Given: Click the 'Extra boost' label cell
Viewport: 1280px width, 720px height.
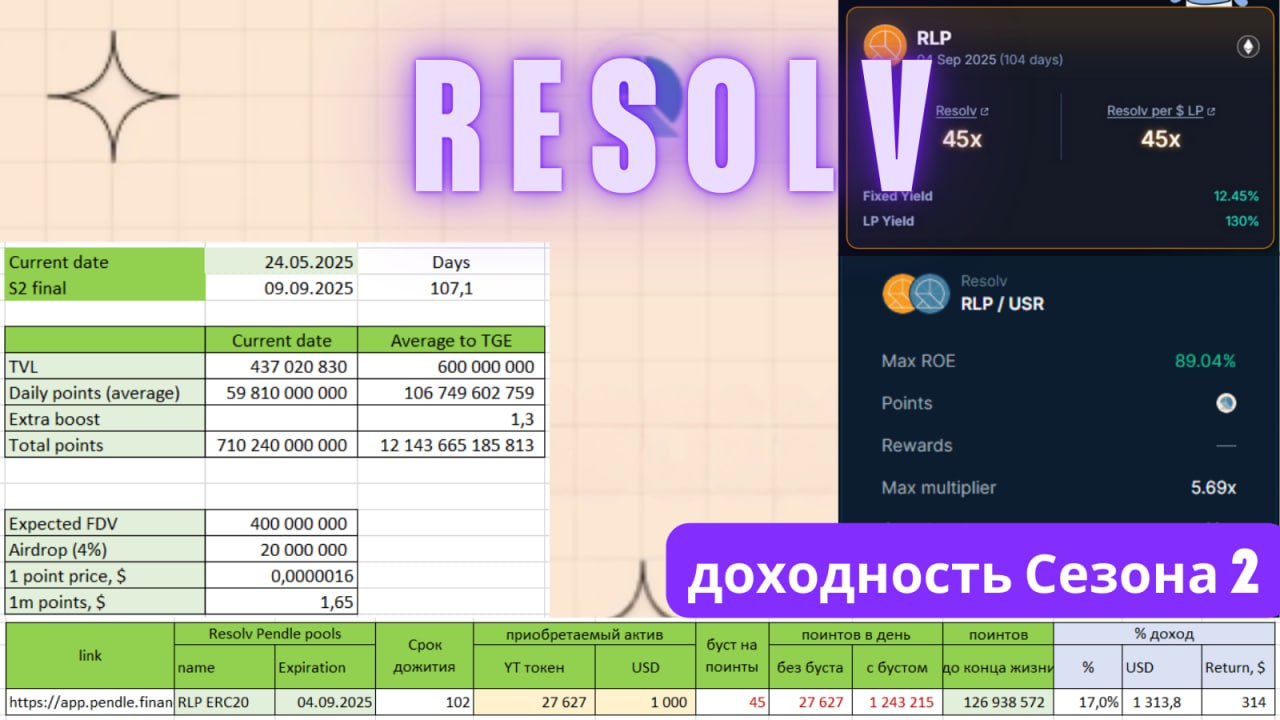Looking at the screenshot, I should click(105, 419).
